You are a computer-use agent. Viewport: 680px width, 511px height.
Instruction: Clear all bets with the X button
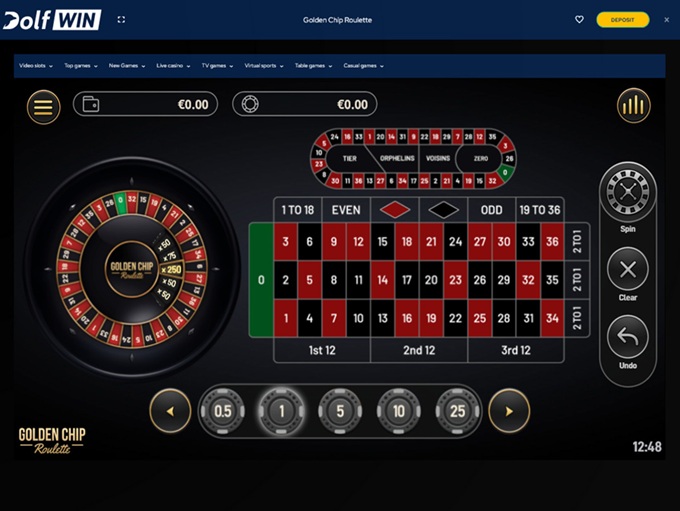[628, 269]
